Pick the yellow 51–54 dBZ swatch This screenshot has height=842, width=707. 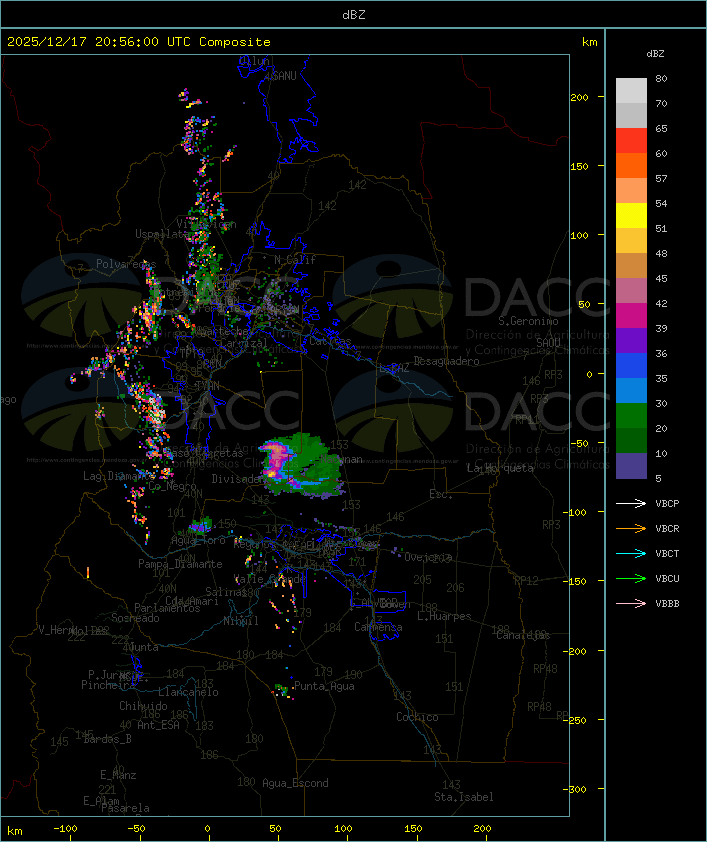click(631, 215)
